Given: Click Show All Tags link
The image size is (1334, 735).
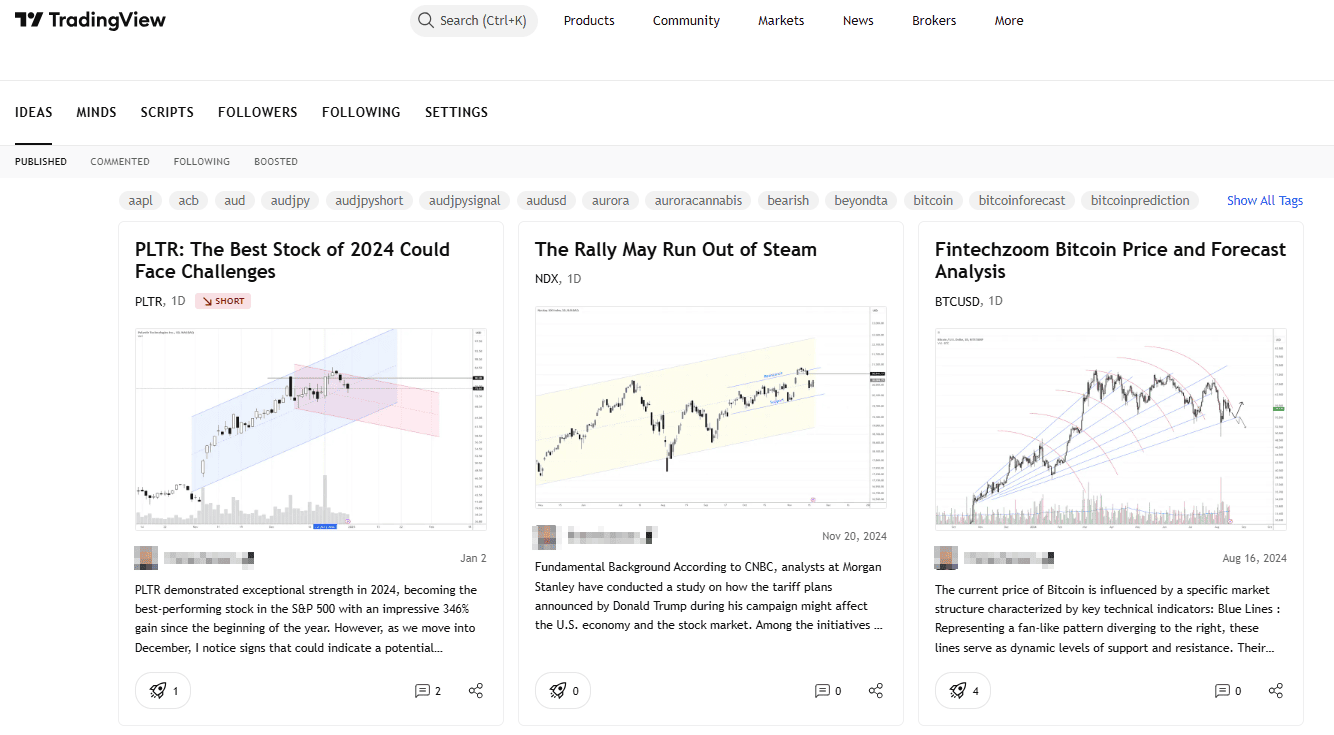Looking at the screenshot, I should pyautogui.click(x=1265, y=200).
